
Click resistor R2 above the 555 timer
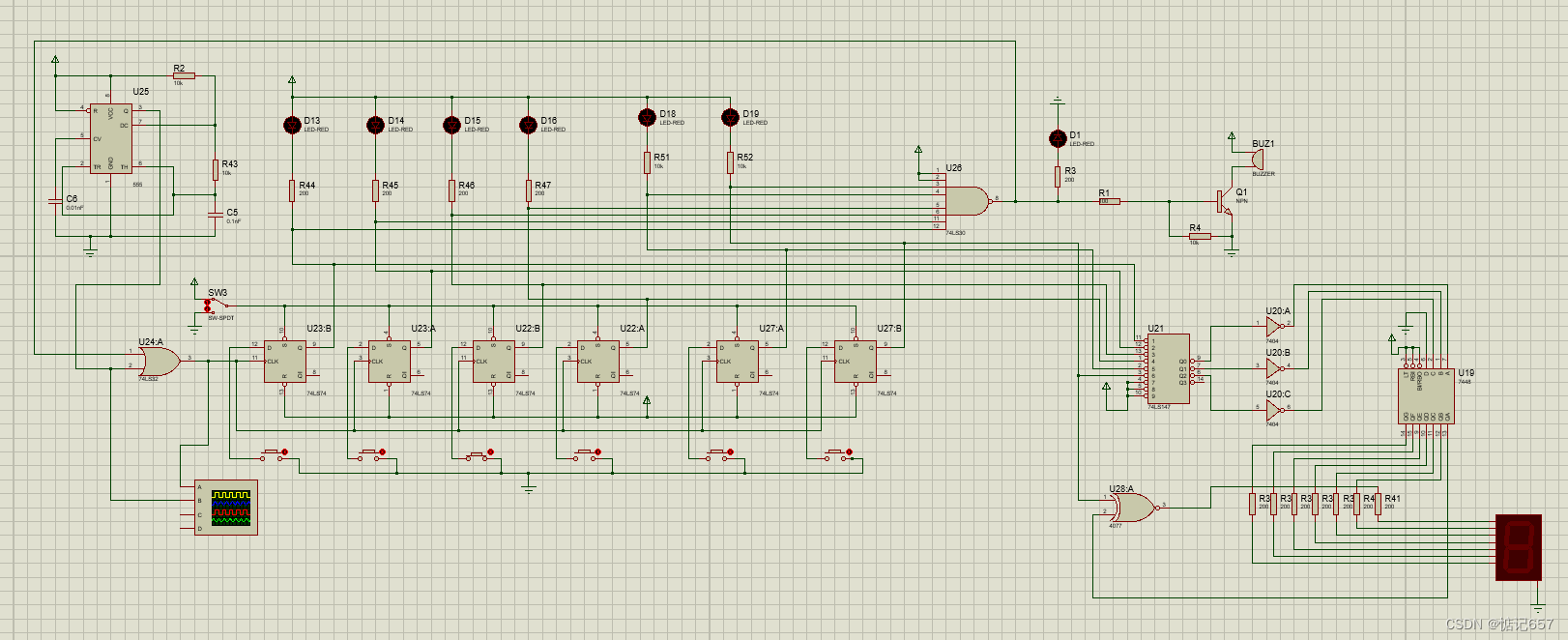click(184, 75)
